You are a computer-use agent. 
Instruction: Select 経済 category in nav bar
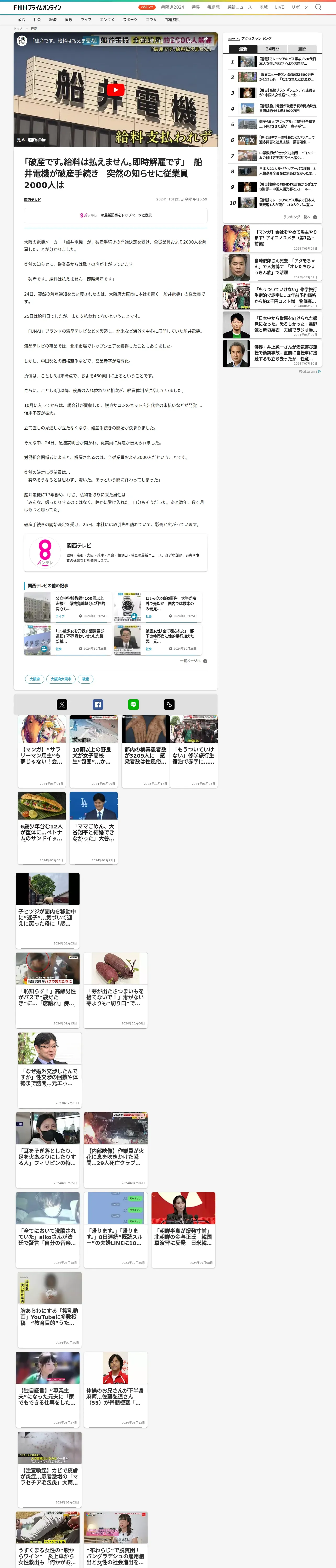pyautogui.click(x=53, y=20)
